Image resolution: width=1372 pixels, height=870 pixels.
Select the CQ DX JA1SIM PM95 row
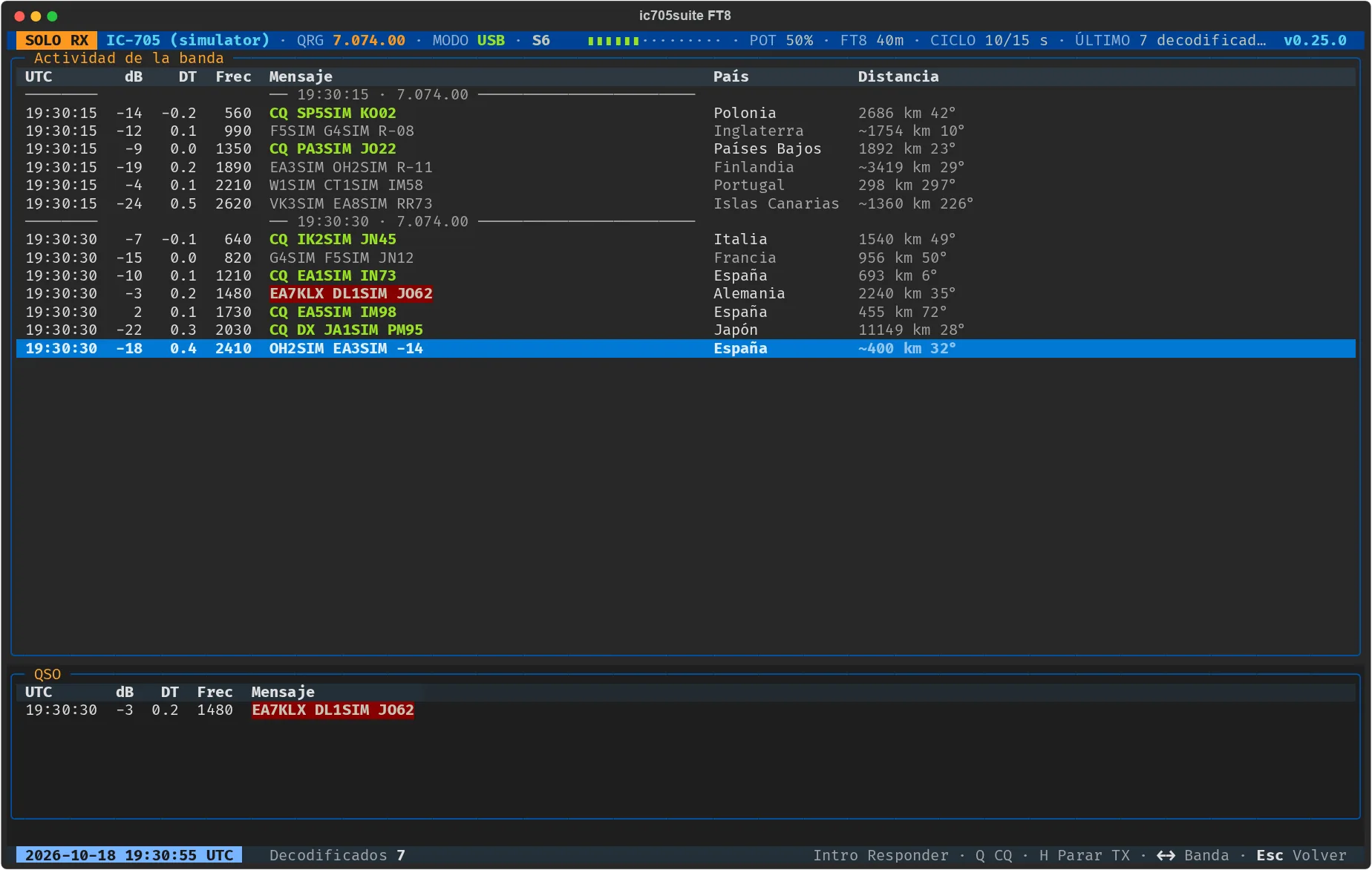[686, 330]
